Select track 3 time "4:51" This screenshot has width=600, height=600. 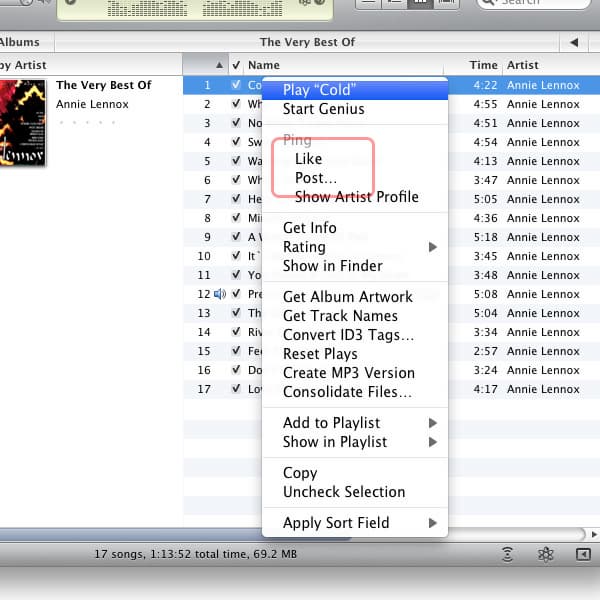coord(485,123)
